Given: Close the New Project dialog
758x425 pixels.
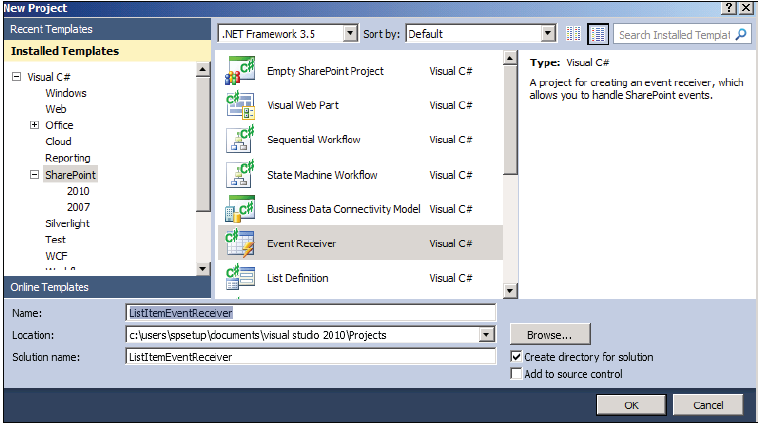Looking at the screenshot, I should pyautogui.click(x=746, y=8).
